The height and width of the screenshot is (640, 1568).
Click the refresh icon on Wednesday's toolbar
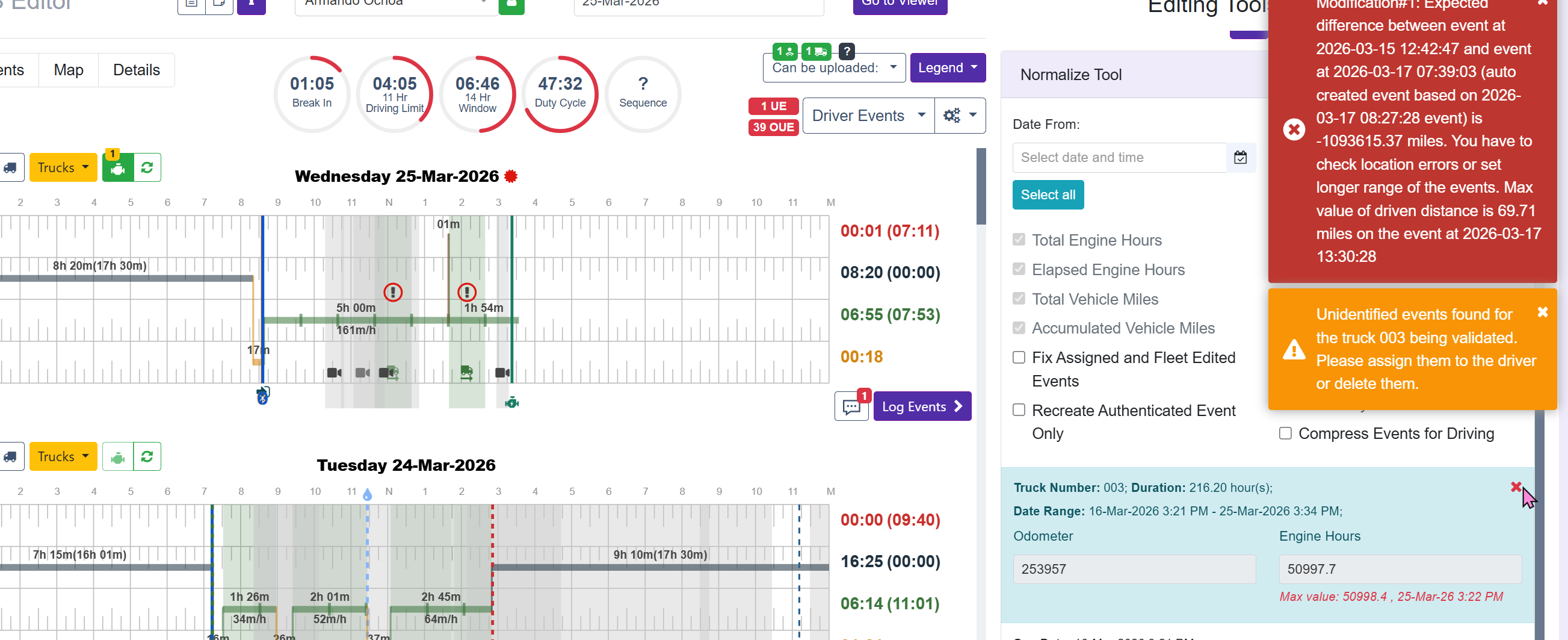pyautogui.click(x=147, y=167)
